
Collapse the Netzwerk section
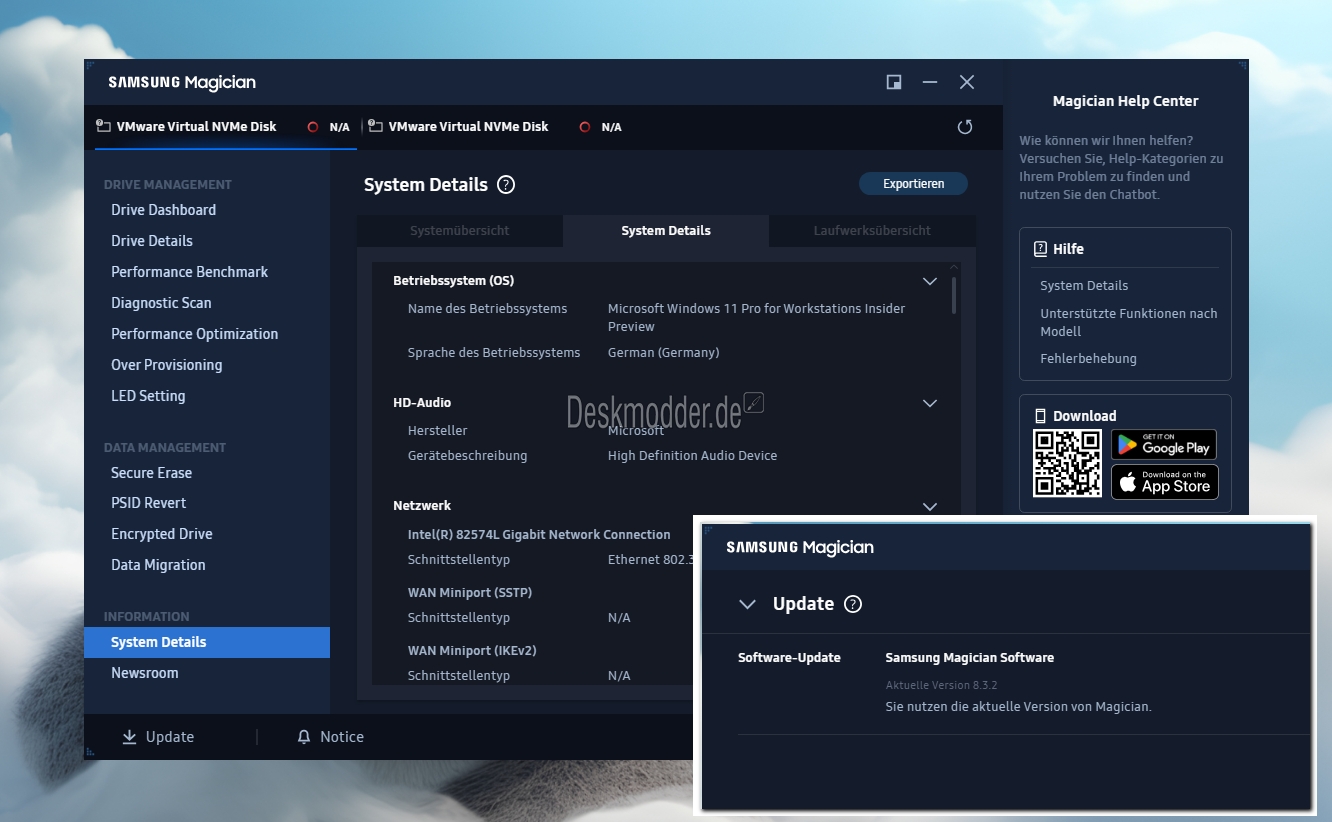pos(930,506)
